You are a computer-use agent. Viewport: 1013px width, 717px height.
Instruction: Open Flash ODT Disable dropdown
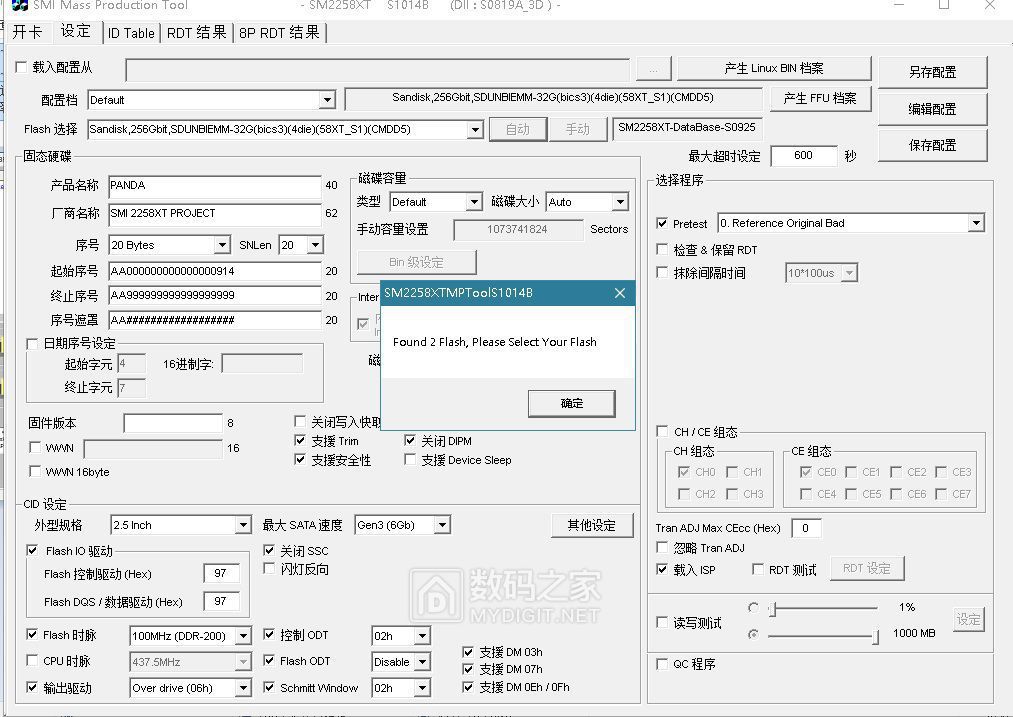pos(422,662)
